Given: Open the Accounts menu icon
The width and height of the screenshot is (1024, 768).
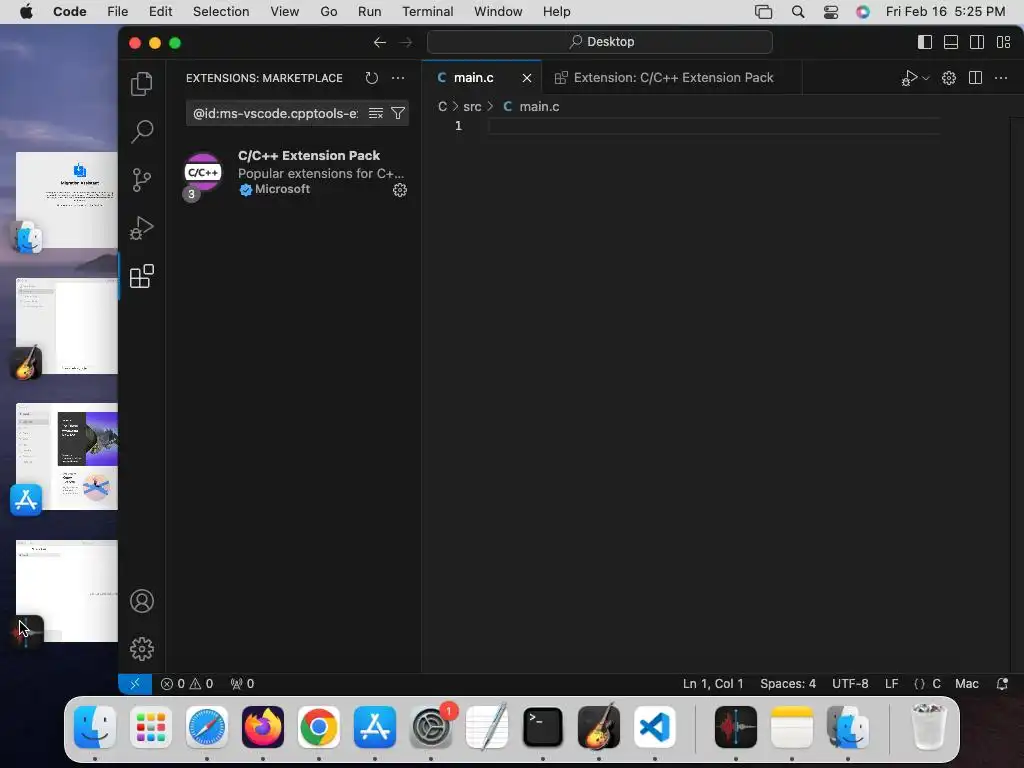Looking at the screenshot, I should point(142,601).
